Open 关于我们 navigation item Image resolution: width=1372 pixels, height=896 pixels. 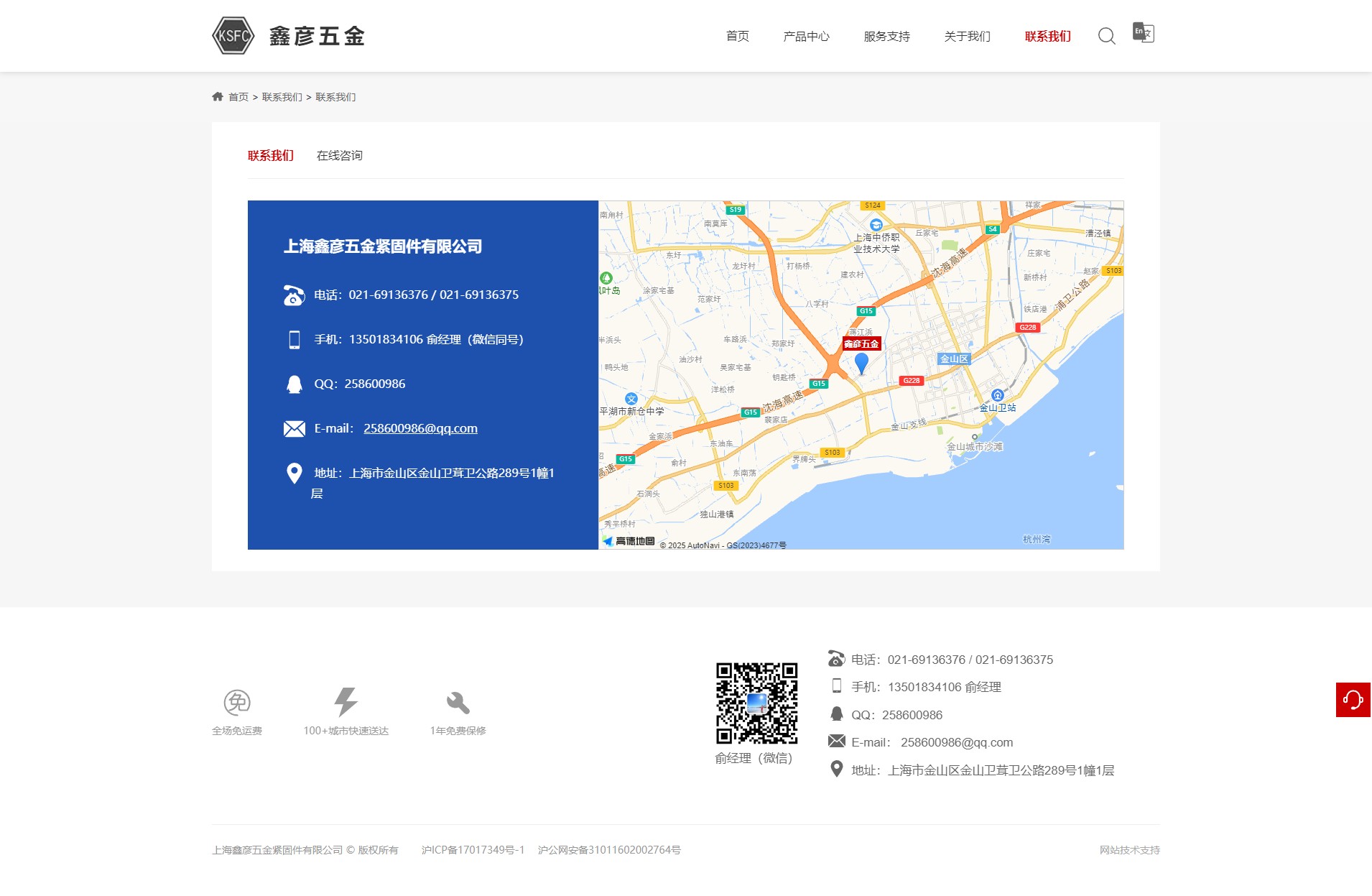click(x=967, y=37)
